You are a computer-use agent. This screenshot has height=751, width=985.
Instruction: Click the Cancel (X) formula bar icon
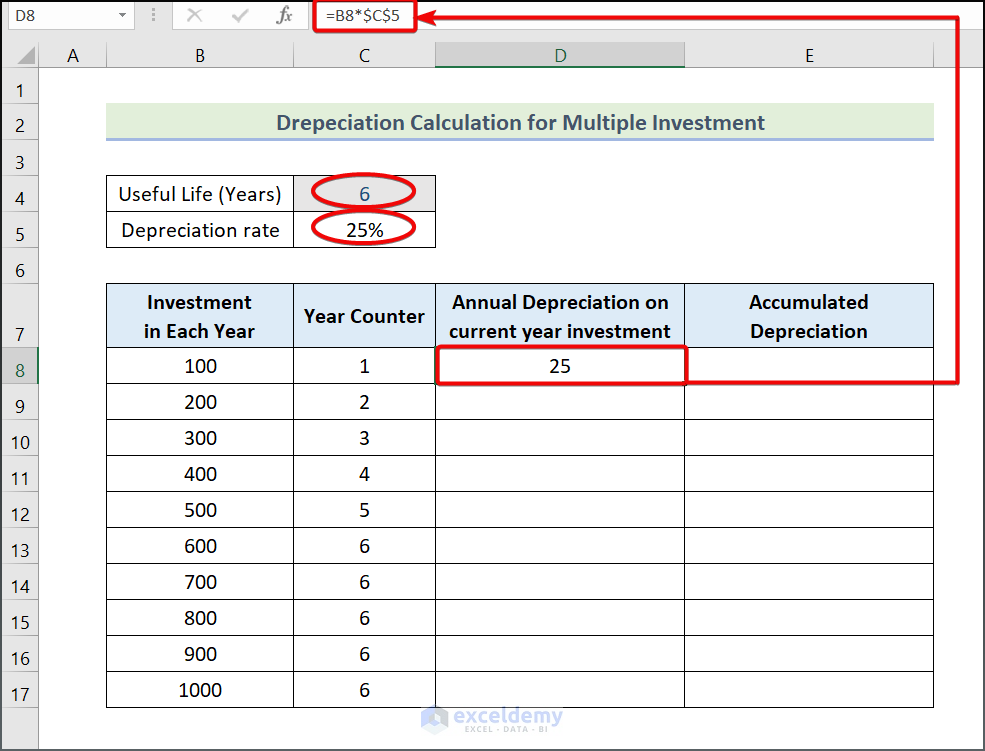click(195, 15)
